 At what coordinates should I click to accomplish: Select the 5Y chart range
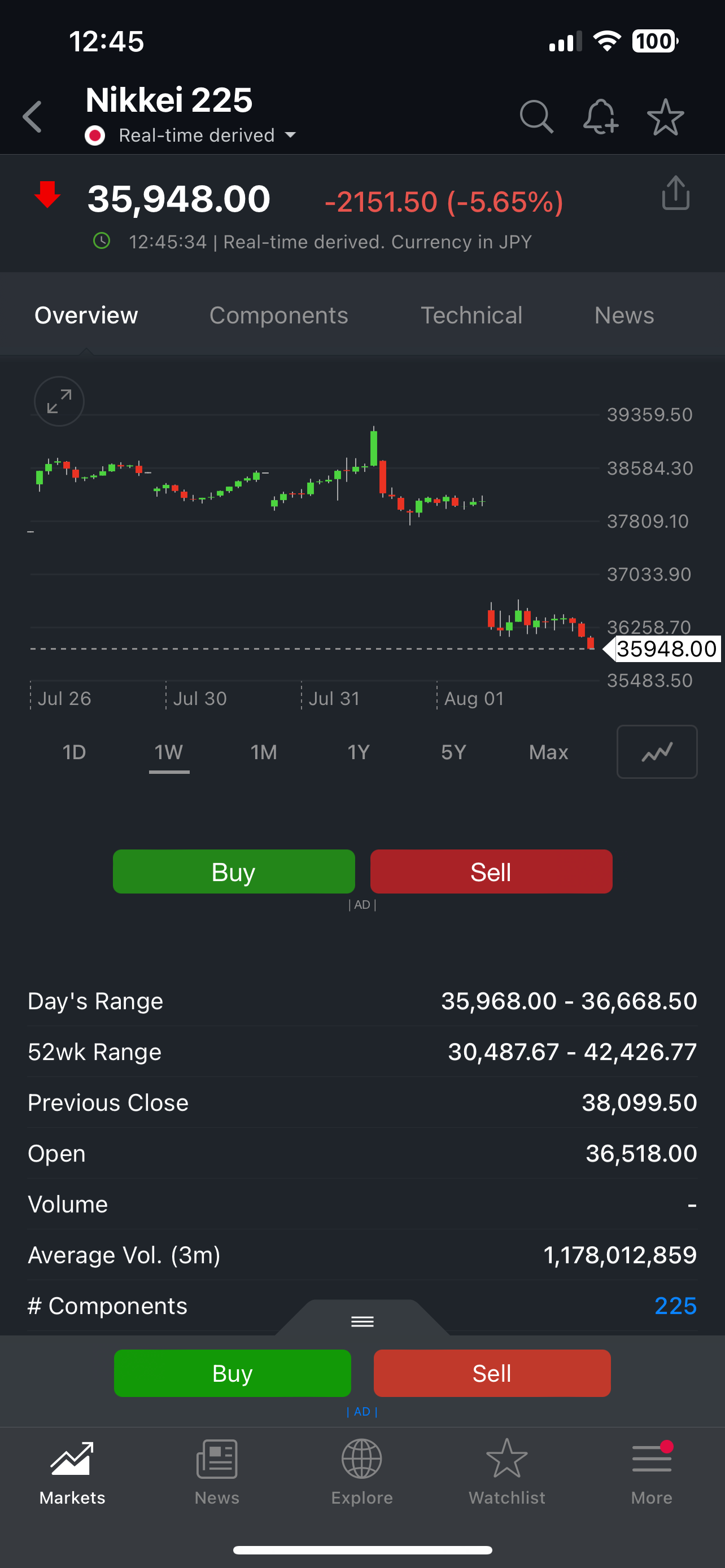[453, 752]
